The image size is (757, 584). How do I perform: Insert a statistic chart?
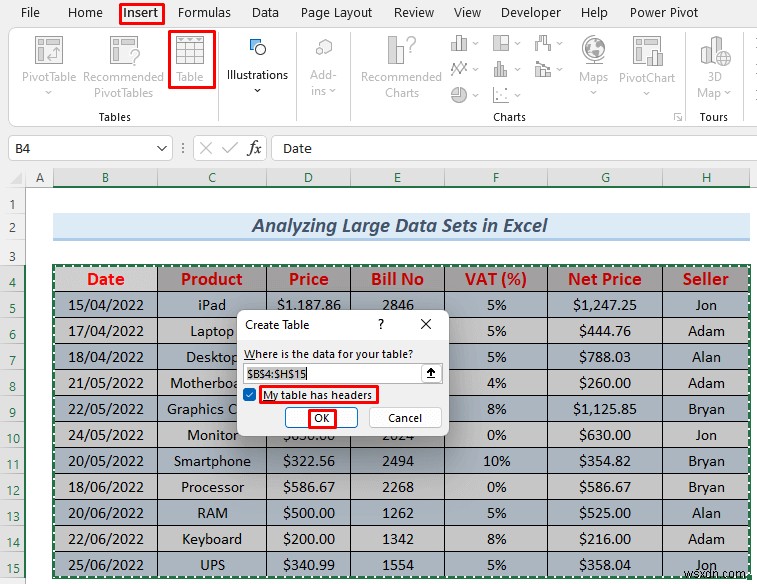point(501,69)
